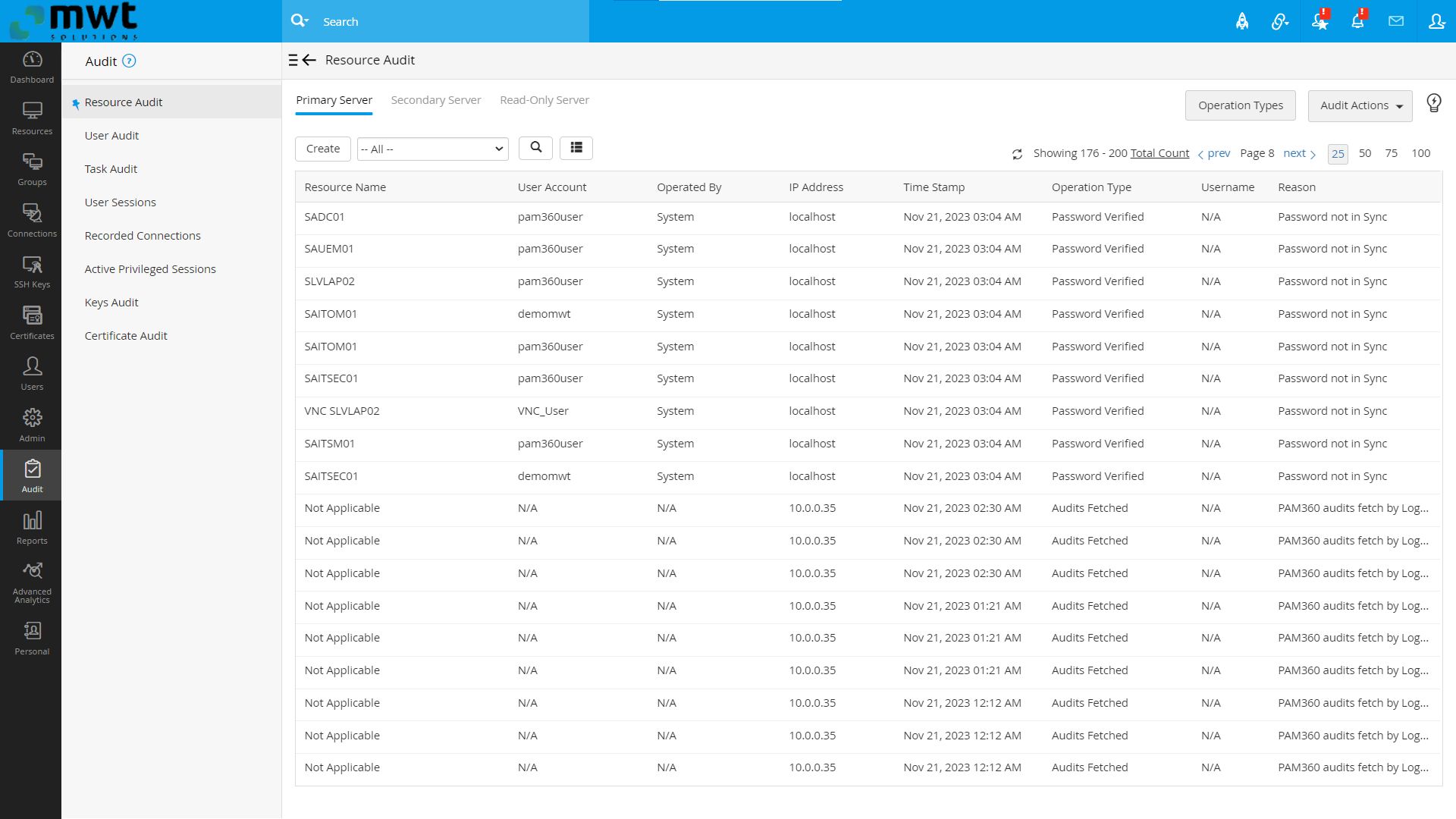Open the Dashboard from the left sidebar
Screen dimensions: 1456x819
31,67
